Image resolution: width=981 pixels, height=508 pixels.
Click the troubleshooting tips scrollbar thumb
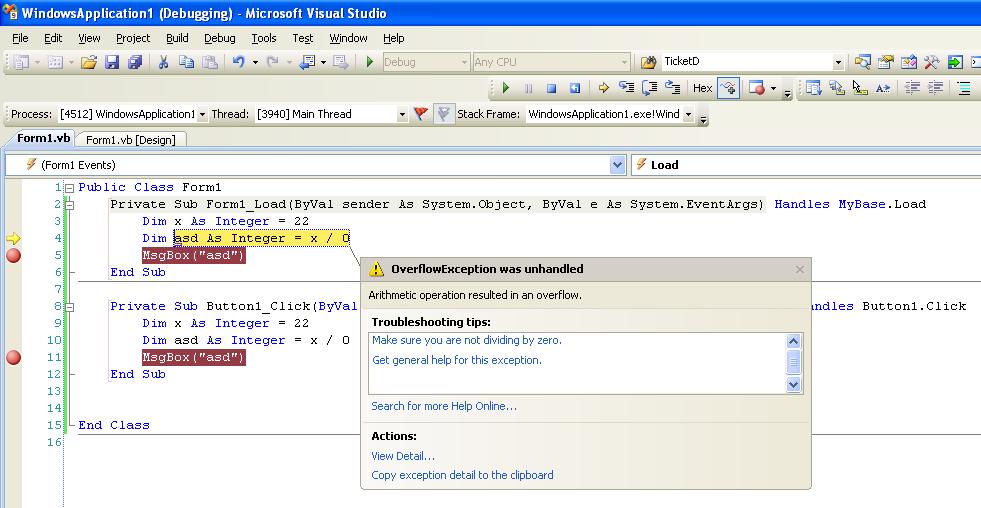point(793,362)
